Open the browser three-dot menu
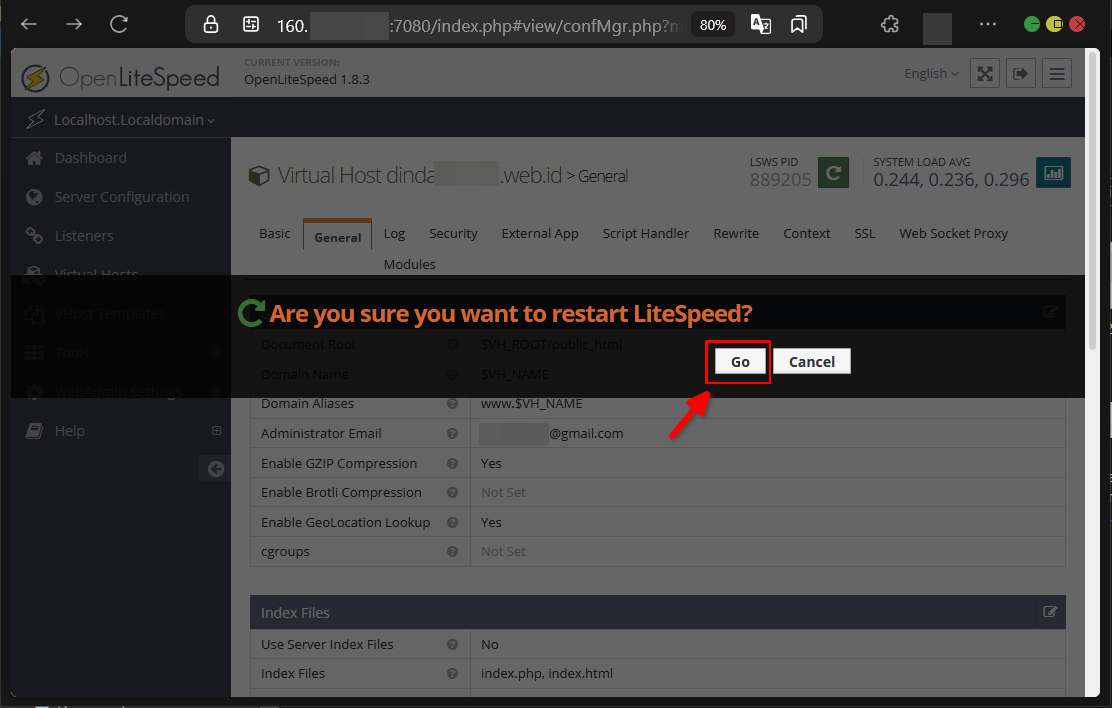 click(x=987, y=24)
